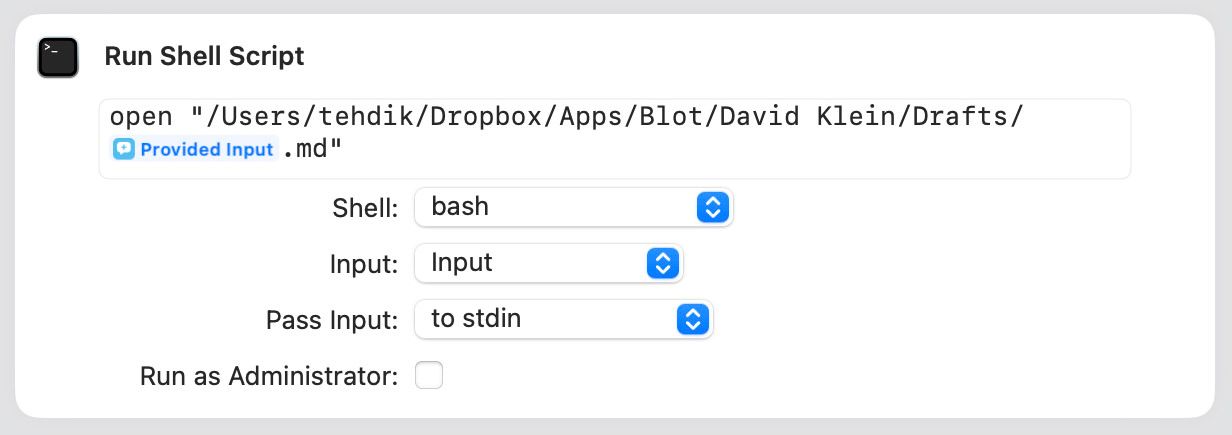
Task: Click inside the shell script text field
Action: [x=615, y=138]
